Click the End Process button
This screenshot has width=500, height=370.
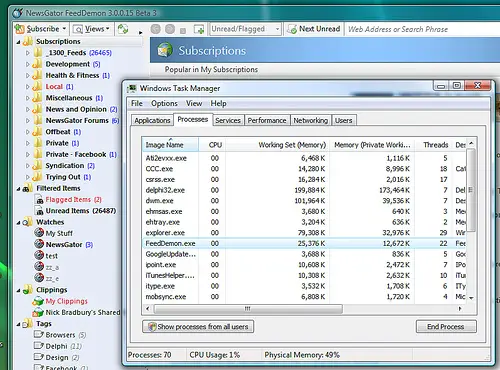point(446,327)
